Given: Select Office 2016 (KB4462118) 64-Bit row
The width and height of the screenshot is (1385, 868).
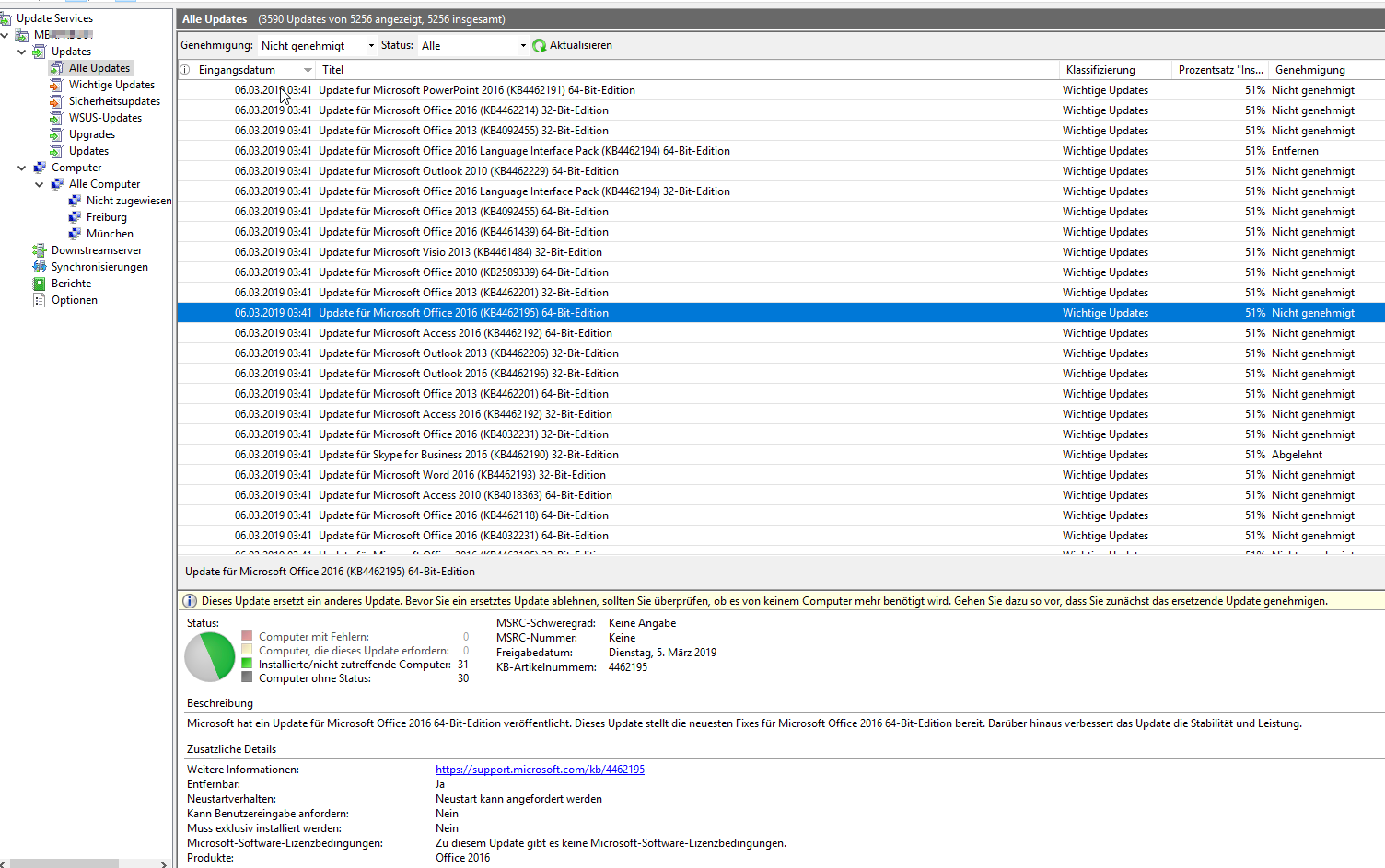Looking at the screenshot, I should click(781, 515).
